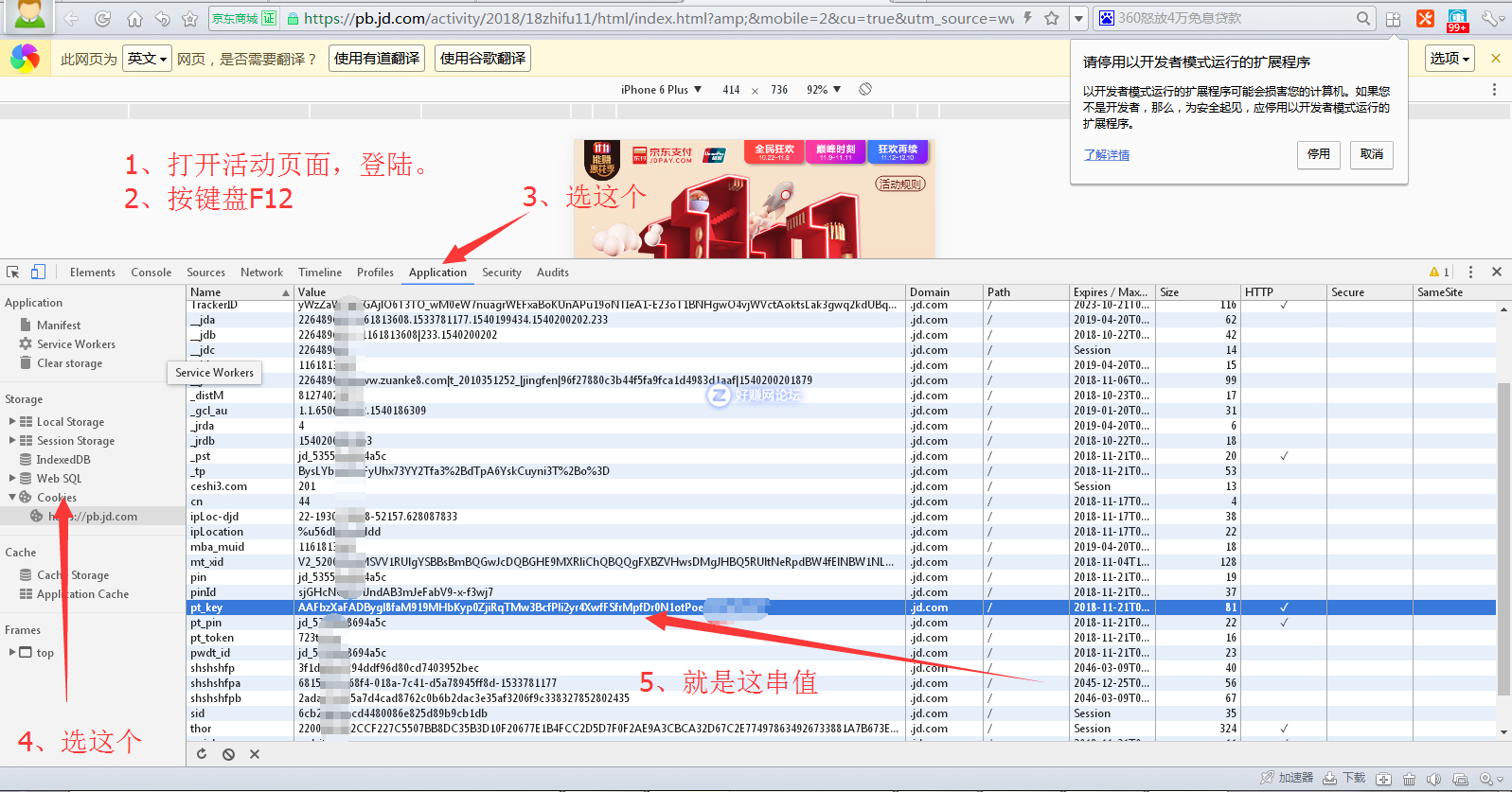Click the 了解详情 link in popup
The width and height of the screenshot is (1512, 792).
(x=1107, y=155)
